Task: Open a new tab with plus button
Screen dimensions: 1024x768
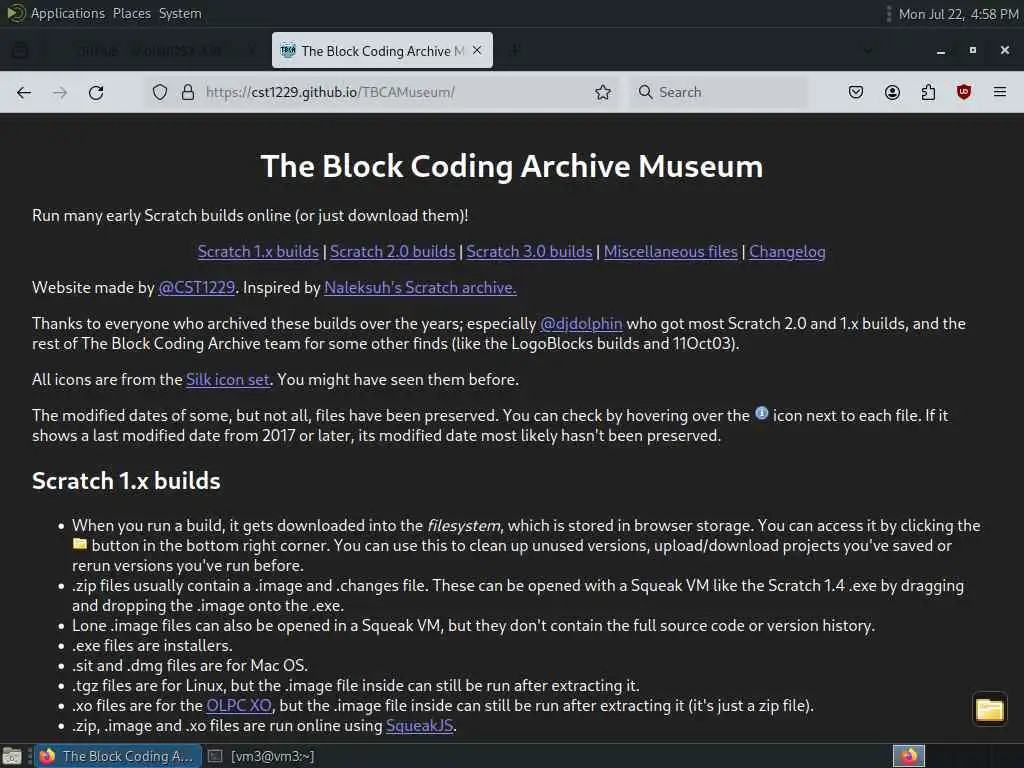Action: (x=515, y=50)
